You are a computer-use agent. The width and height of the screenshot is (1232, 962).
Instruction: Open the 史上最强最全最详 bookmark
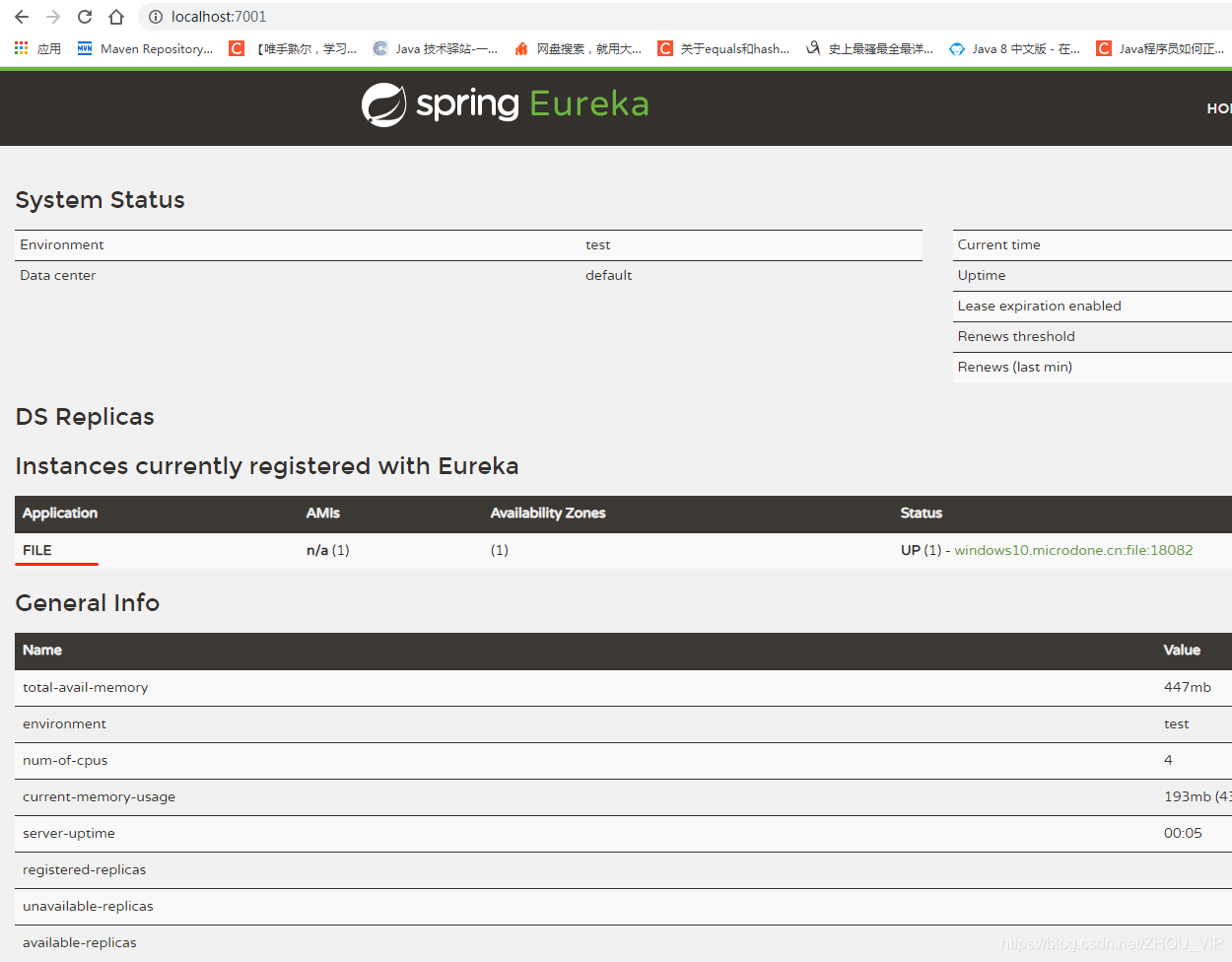coord(869,48)
